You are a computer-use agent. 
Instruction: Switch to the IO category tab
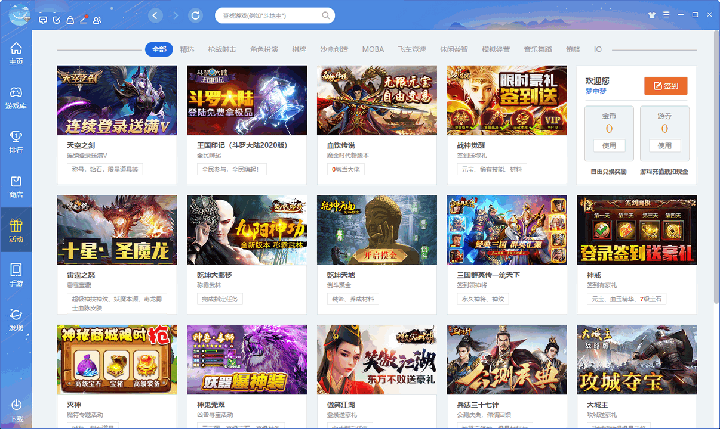coord(597,49)
